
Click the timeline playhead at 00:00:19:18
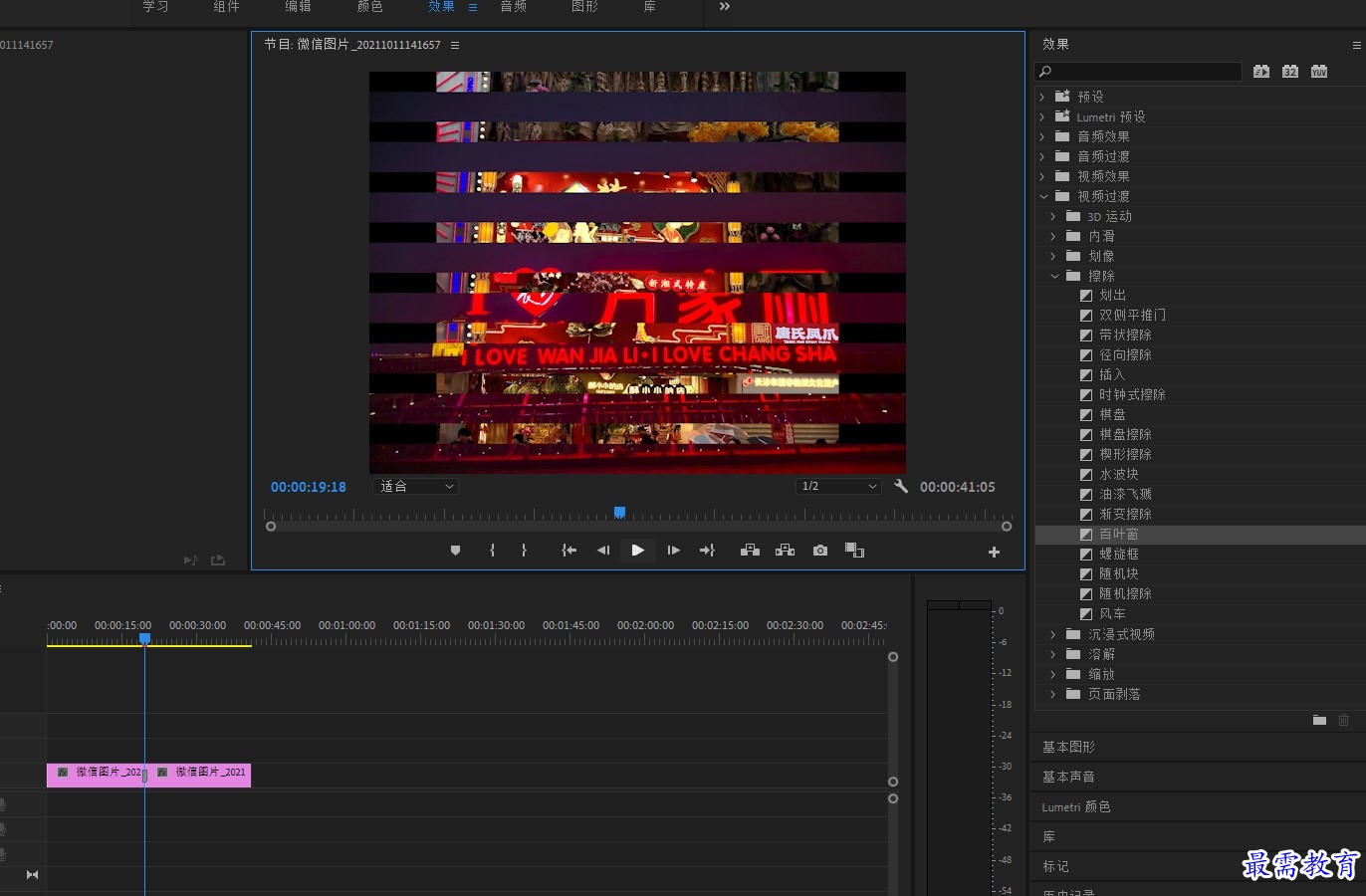coord(144,639)
